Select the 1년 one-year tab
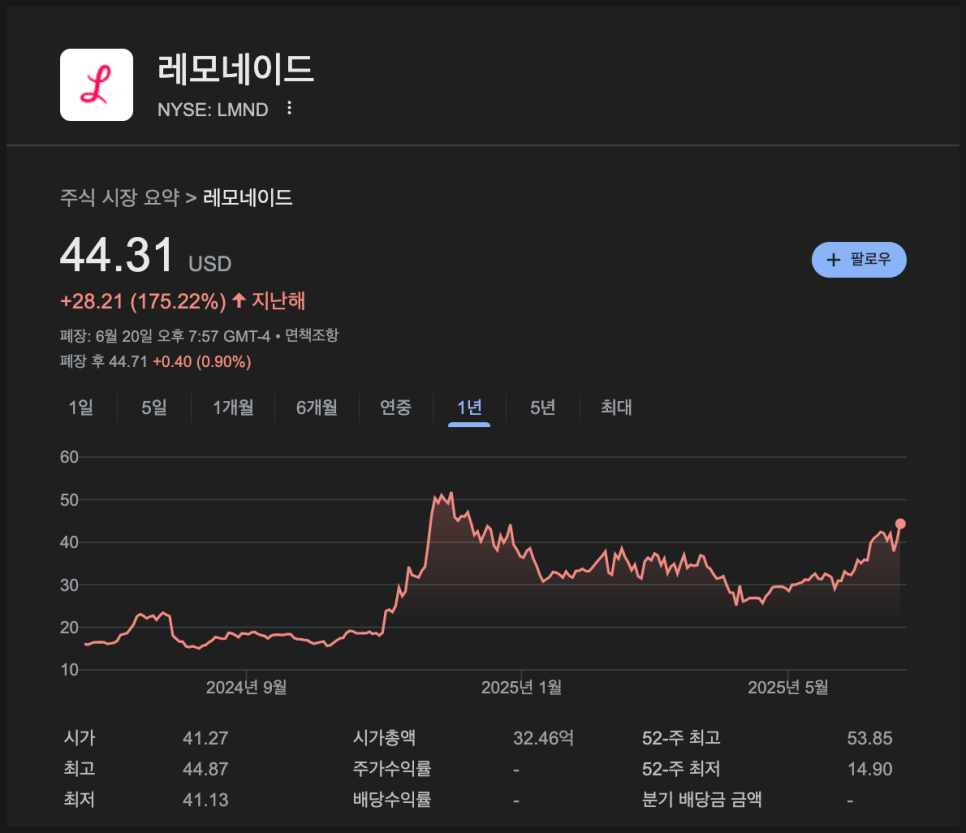Viewport: 966px width, 833px height. point(469,407)
